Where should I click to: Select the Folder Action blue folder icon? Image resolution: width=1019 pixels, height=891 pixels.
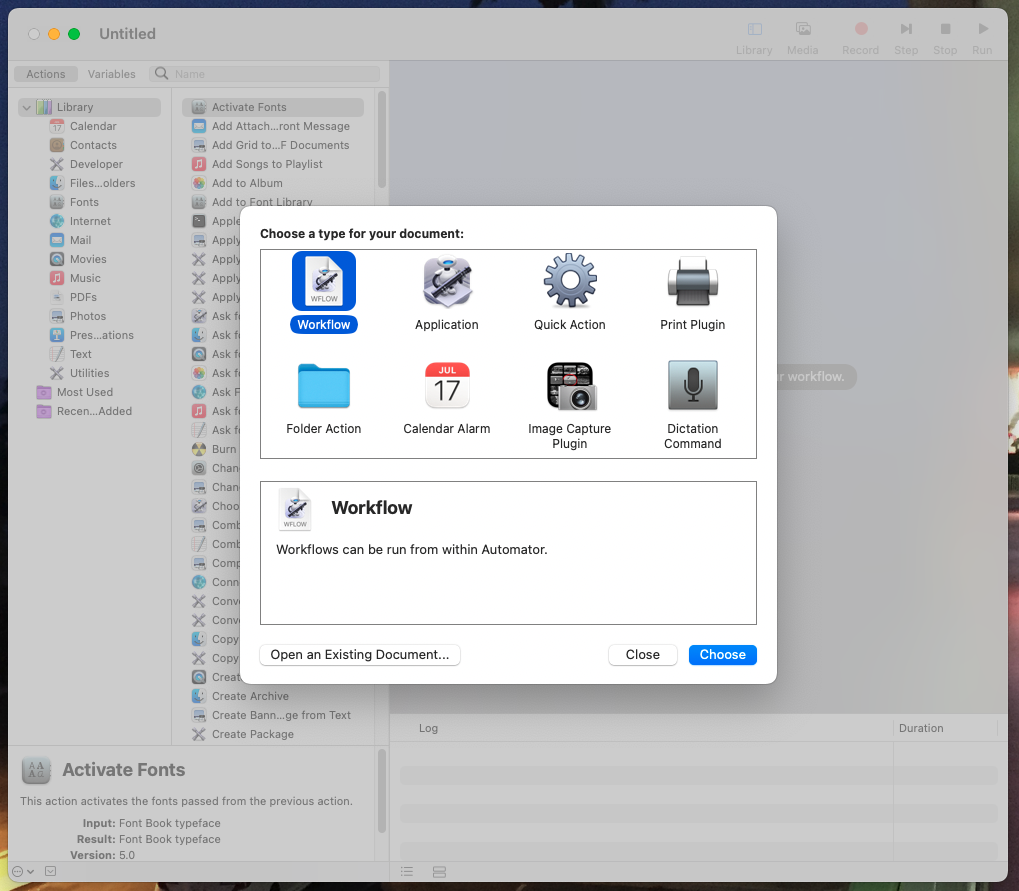323,385
